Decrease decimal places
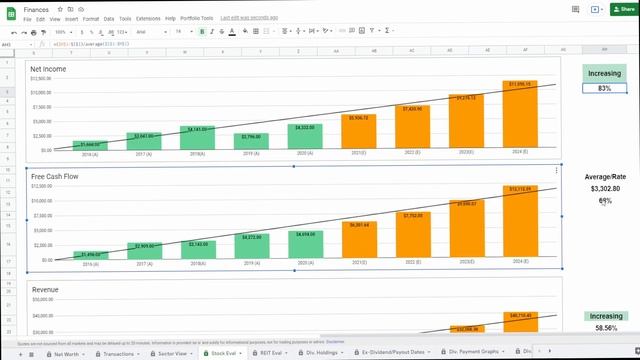This screenshot has height=360, width=640. (101, 32)
